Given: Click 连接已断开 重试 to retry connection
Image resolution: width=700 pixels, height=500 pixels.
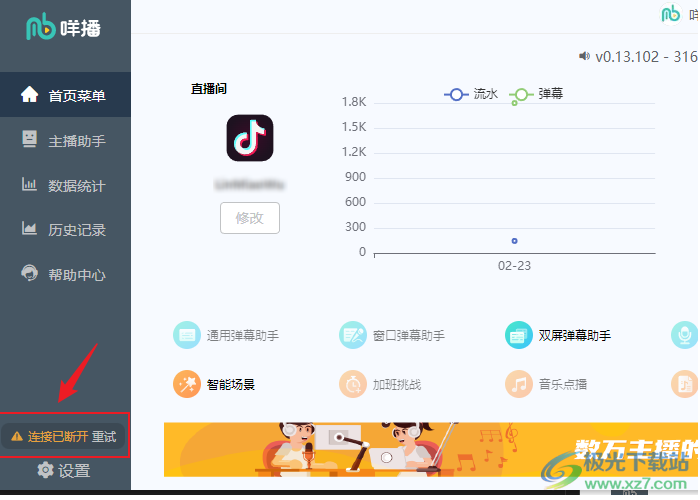Looking at the screenshot, I should pyautogui.click(x=65, y=436).
